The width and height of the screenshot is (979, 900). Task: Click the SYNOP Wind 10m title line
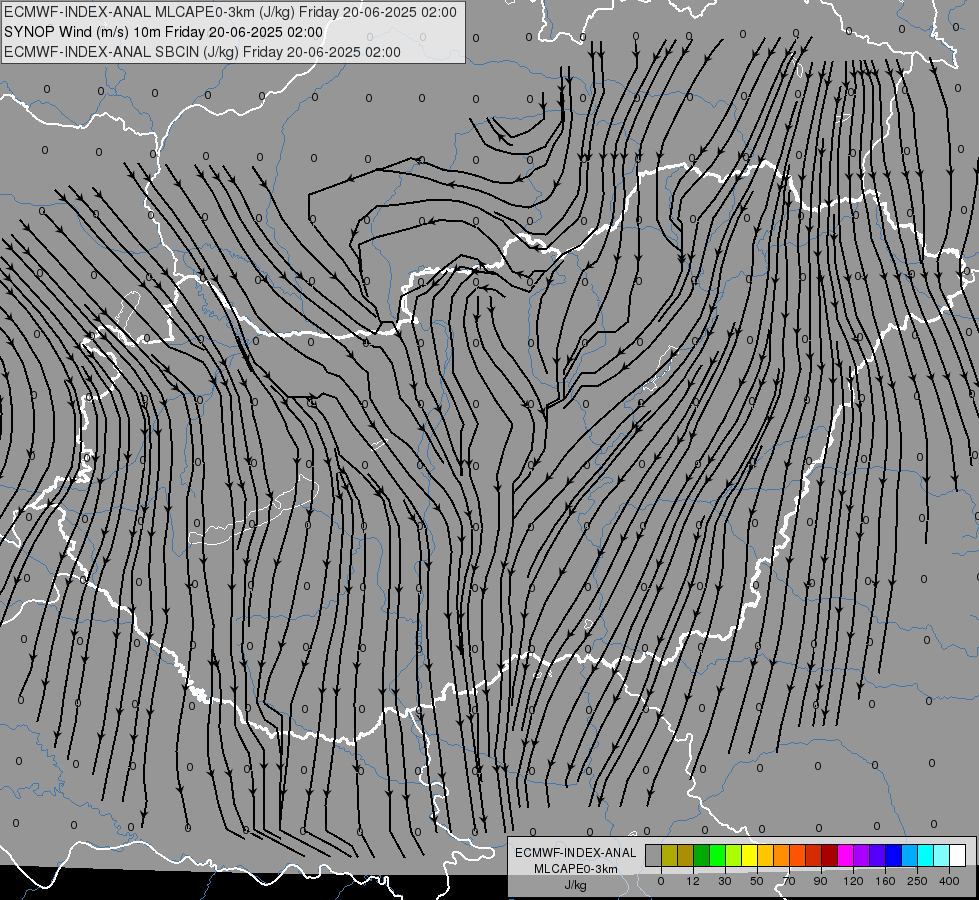point(163,32)
